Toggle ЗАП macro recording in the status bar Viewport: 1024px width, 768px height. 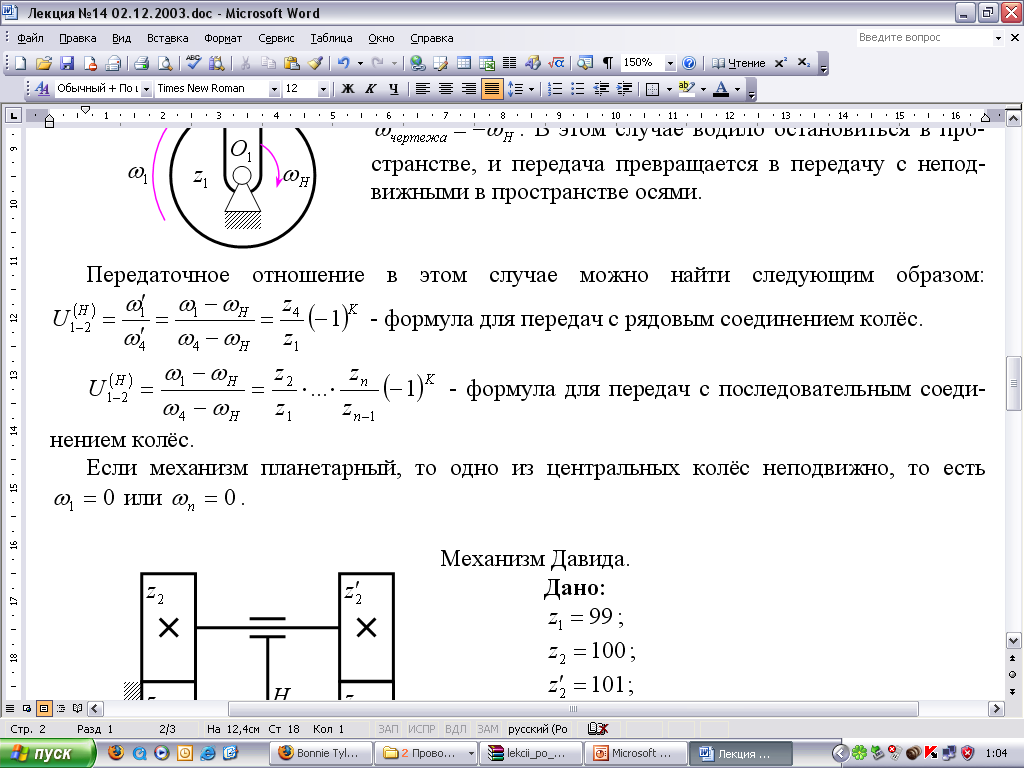point(388,729)
